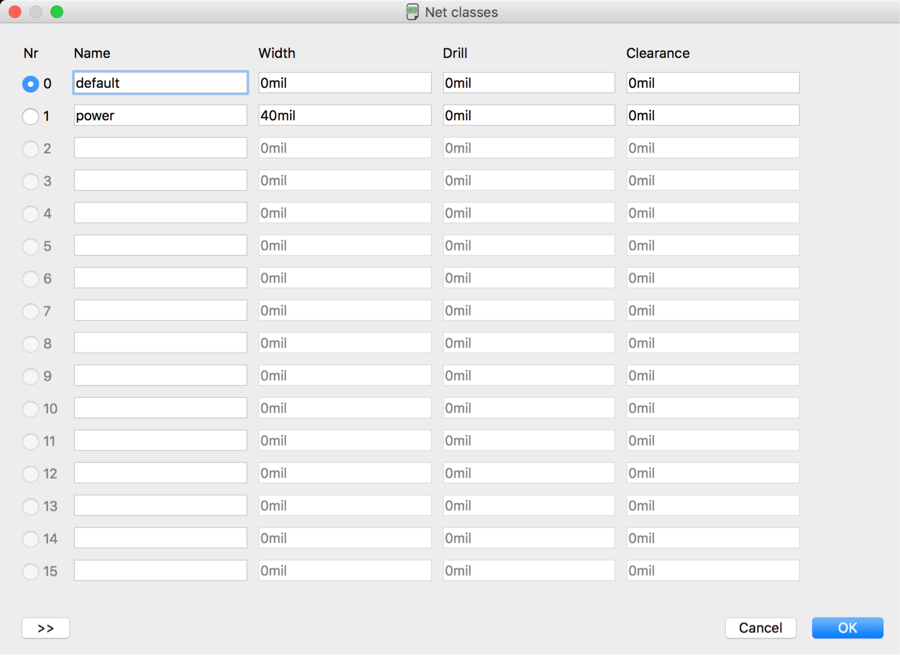Click the Drill field of class 12
Screen dimensions: 900x655
(529, 473)
